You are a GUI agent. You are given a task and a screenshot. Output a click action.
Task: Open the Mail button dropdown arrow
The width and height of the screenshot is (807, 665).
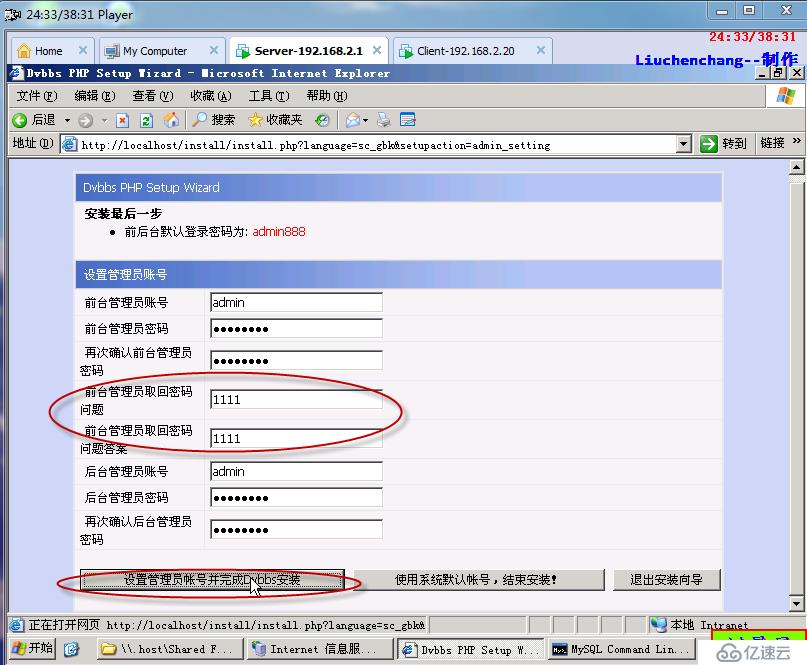coord(365,120)
